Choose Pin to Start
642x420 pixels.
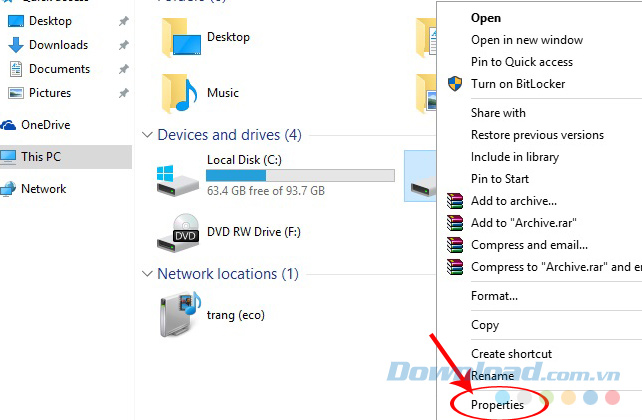click(500, 179)
